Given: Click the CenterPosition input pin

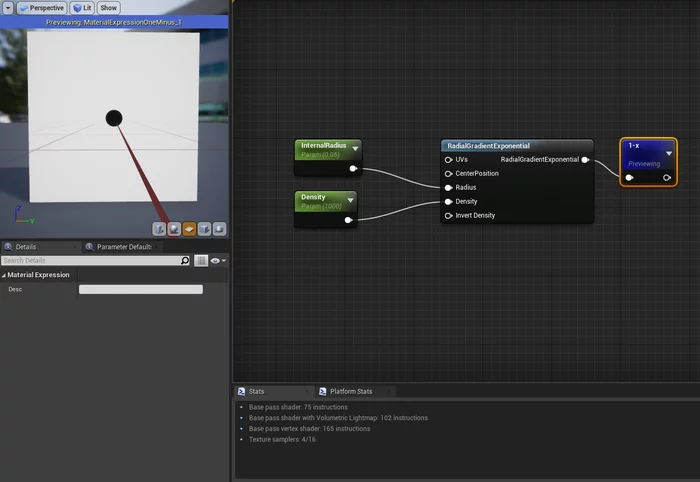Looking at the screenshot, I should point(449,174).
